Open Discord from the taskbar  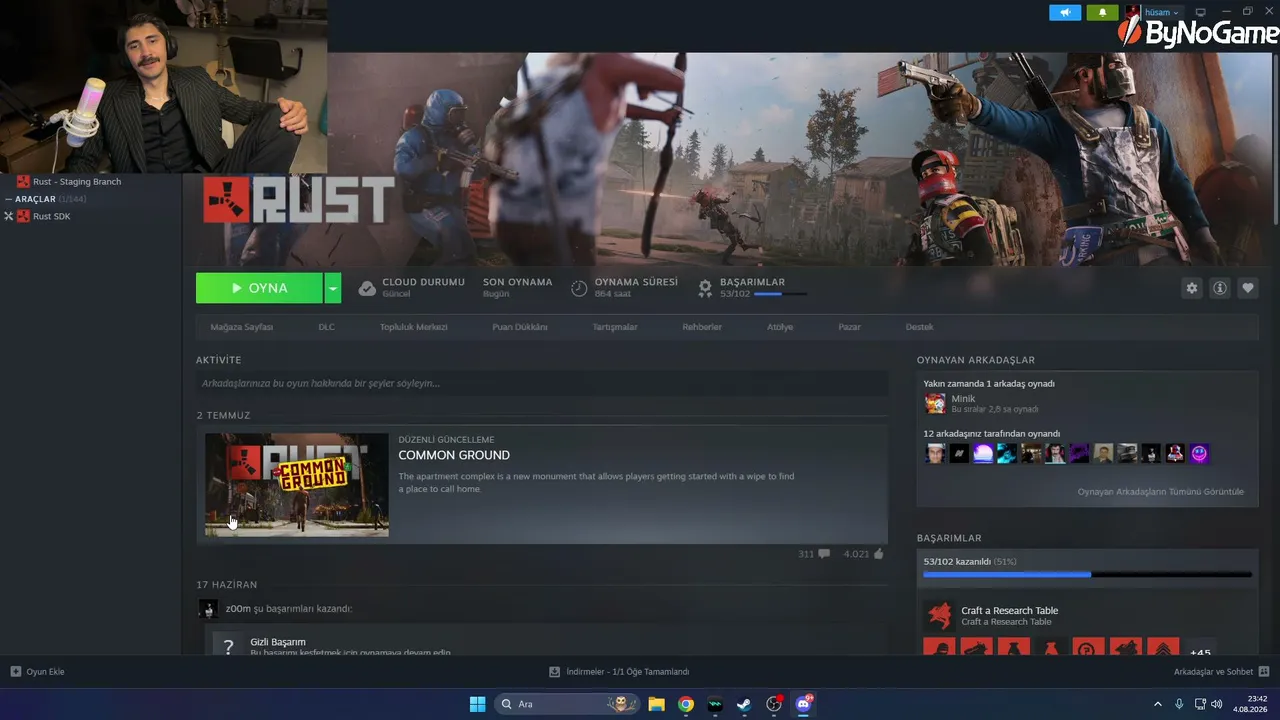click(x=803, y=704)
